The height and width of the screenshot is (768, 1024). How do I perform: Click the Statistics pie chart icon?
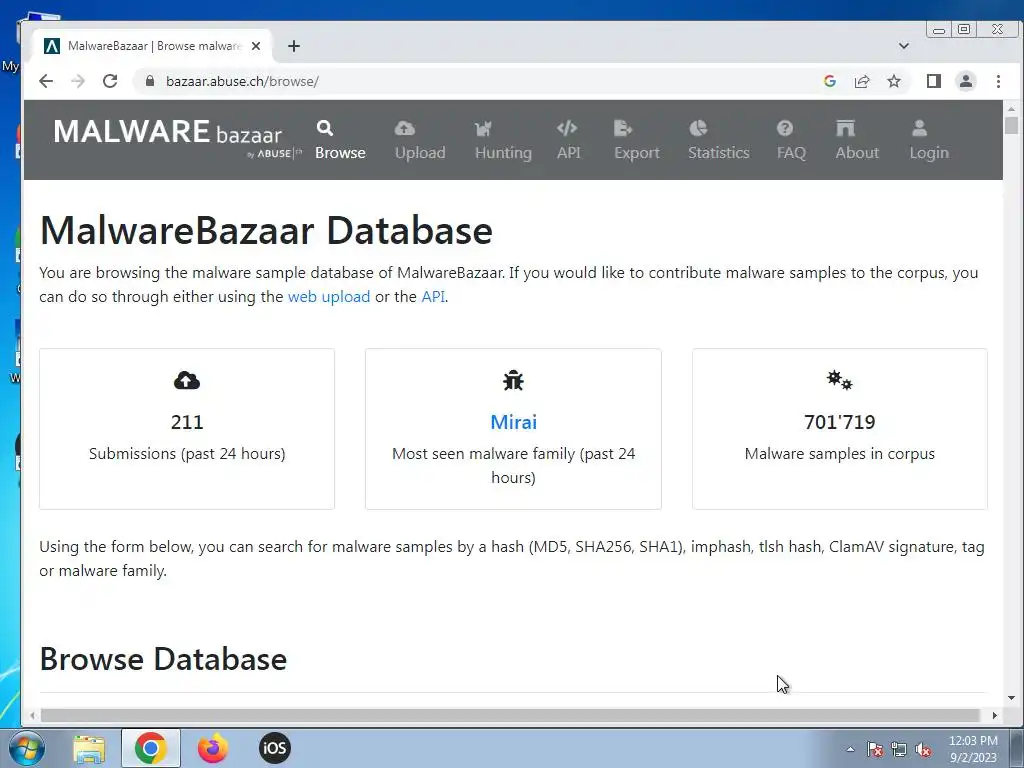click(x=698, y=128)
